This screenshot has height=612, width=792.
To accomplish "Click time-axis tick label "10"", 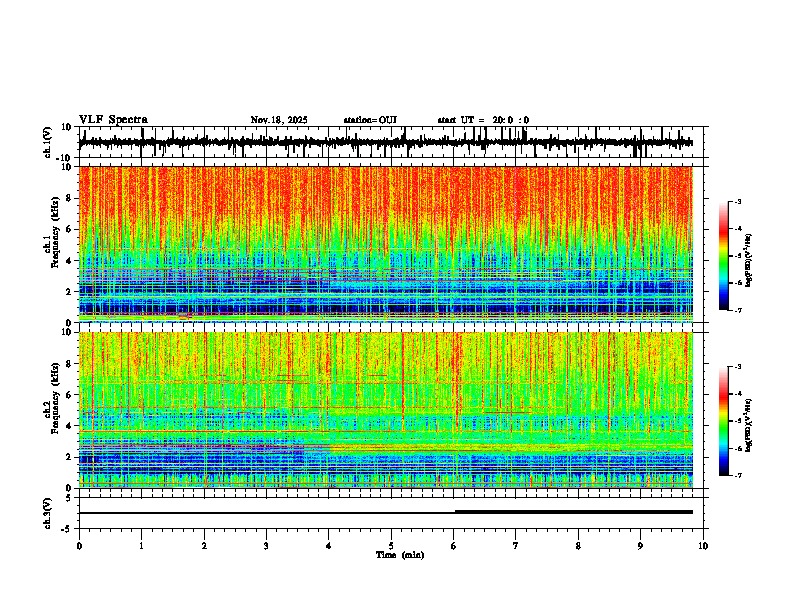I will pos(703,546).
